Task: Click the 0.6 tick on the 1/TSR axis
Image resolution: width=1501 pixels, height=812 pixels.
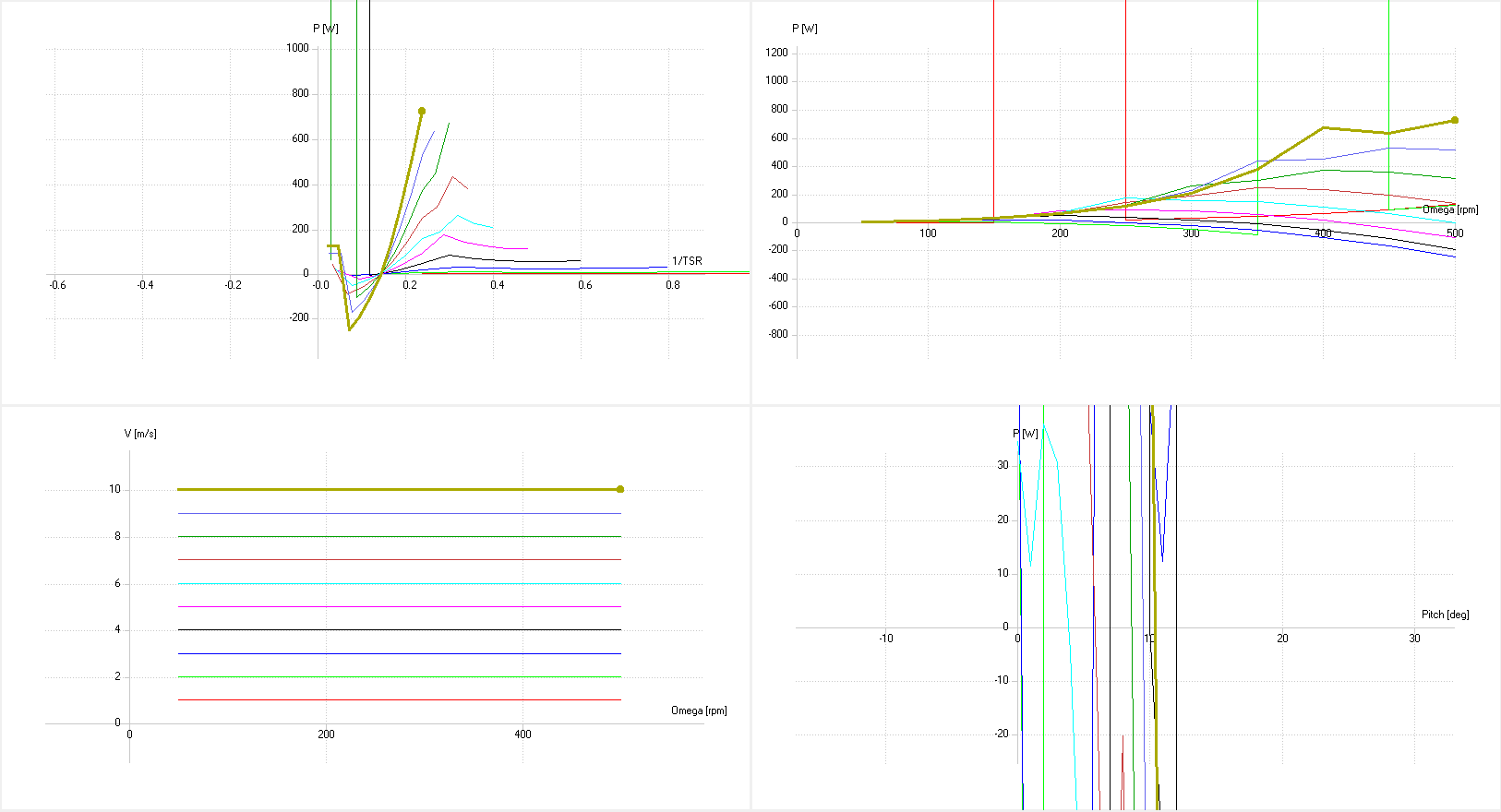Action: 585,285
